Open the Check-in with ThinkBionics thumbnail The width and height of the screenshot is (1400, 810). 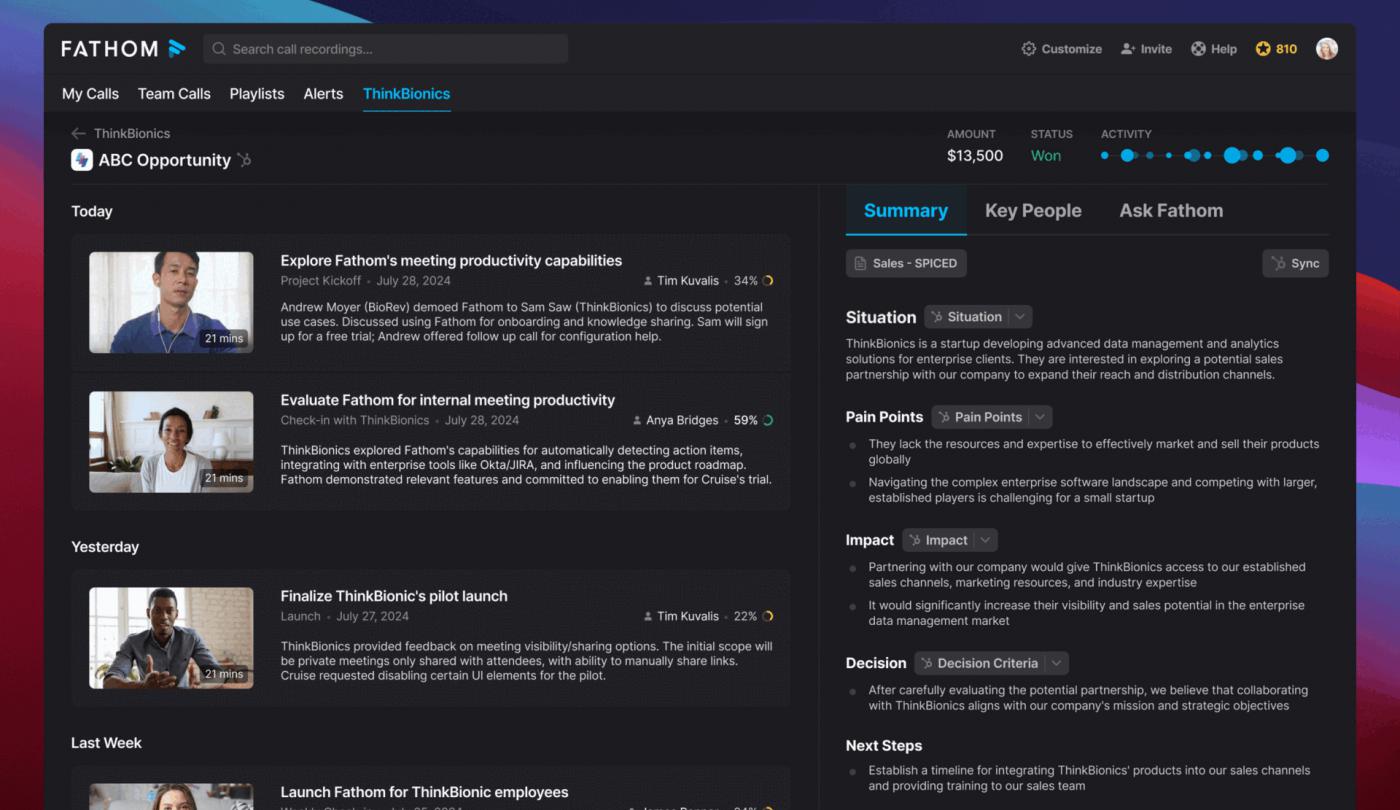tap(171, 442)
